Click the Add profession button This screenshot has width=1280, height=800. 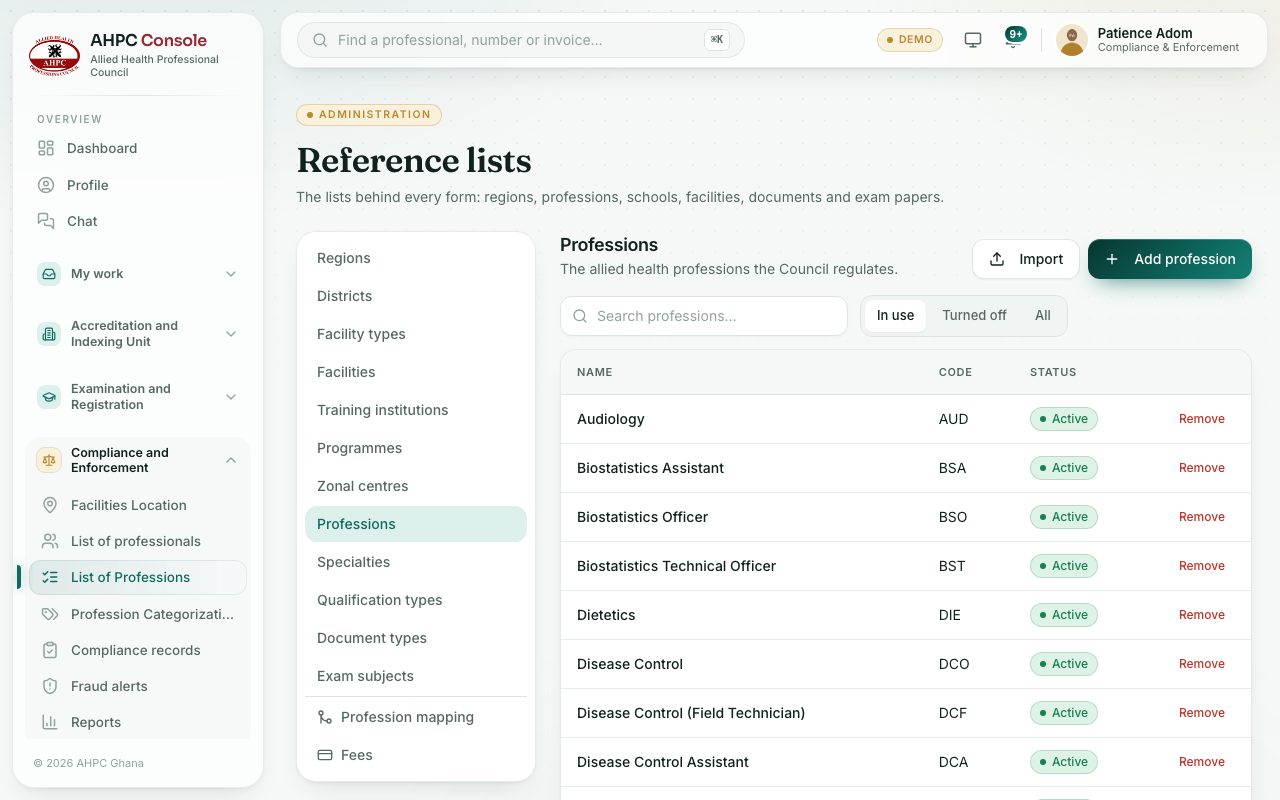click(x=1170, y=259)
